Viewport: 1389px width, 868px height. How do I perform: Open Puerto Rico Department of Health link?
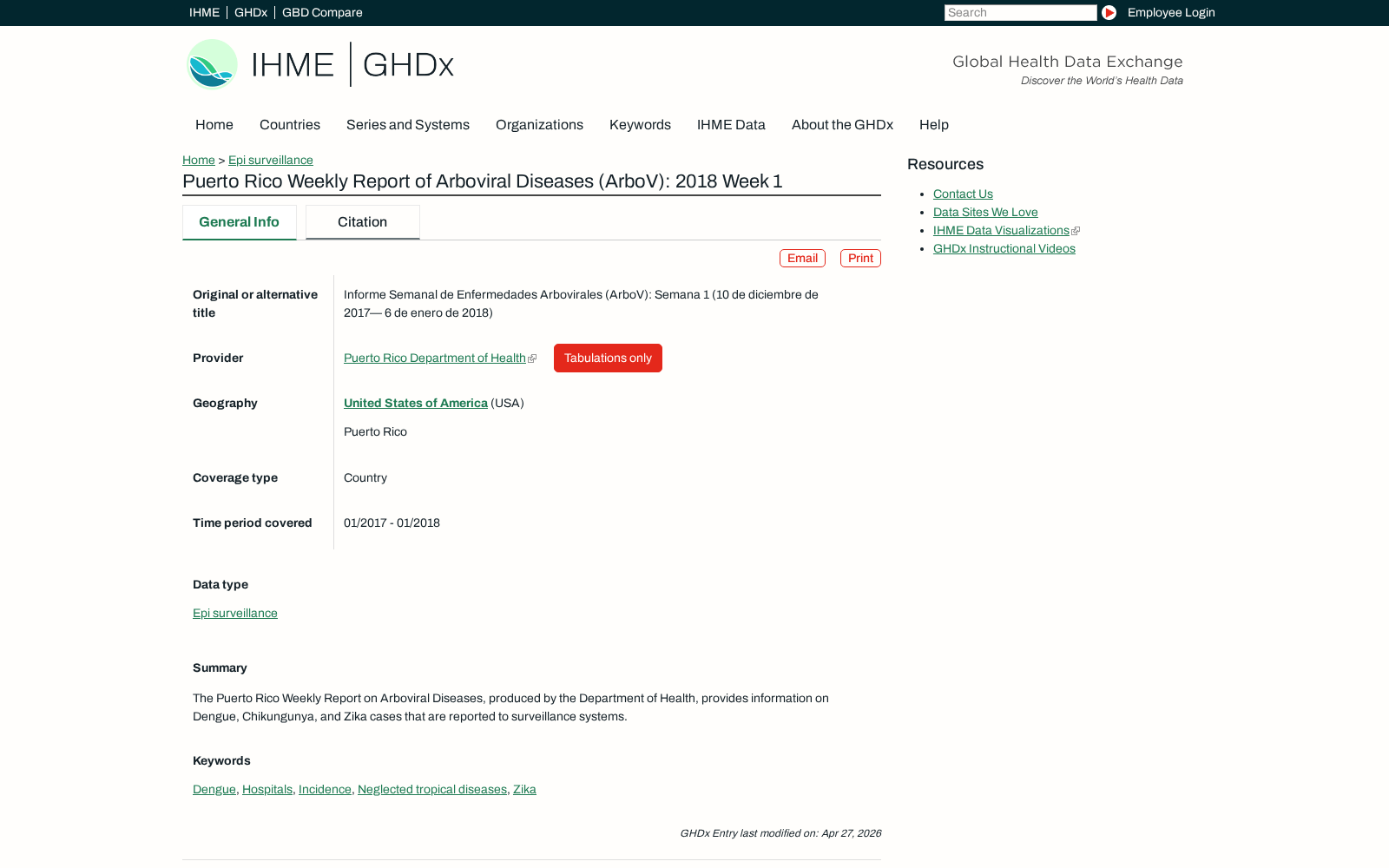tap(435, 358)
